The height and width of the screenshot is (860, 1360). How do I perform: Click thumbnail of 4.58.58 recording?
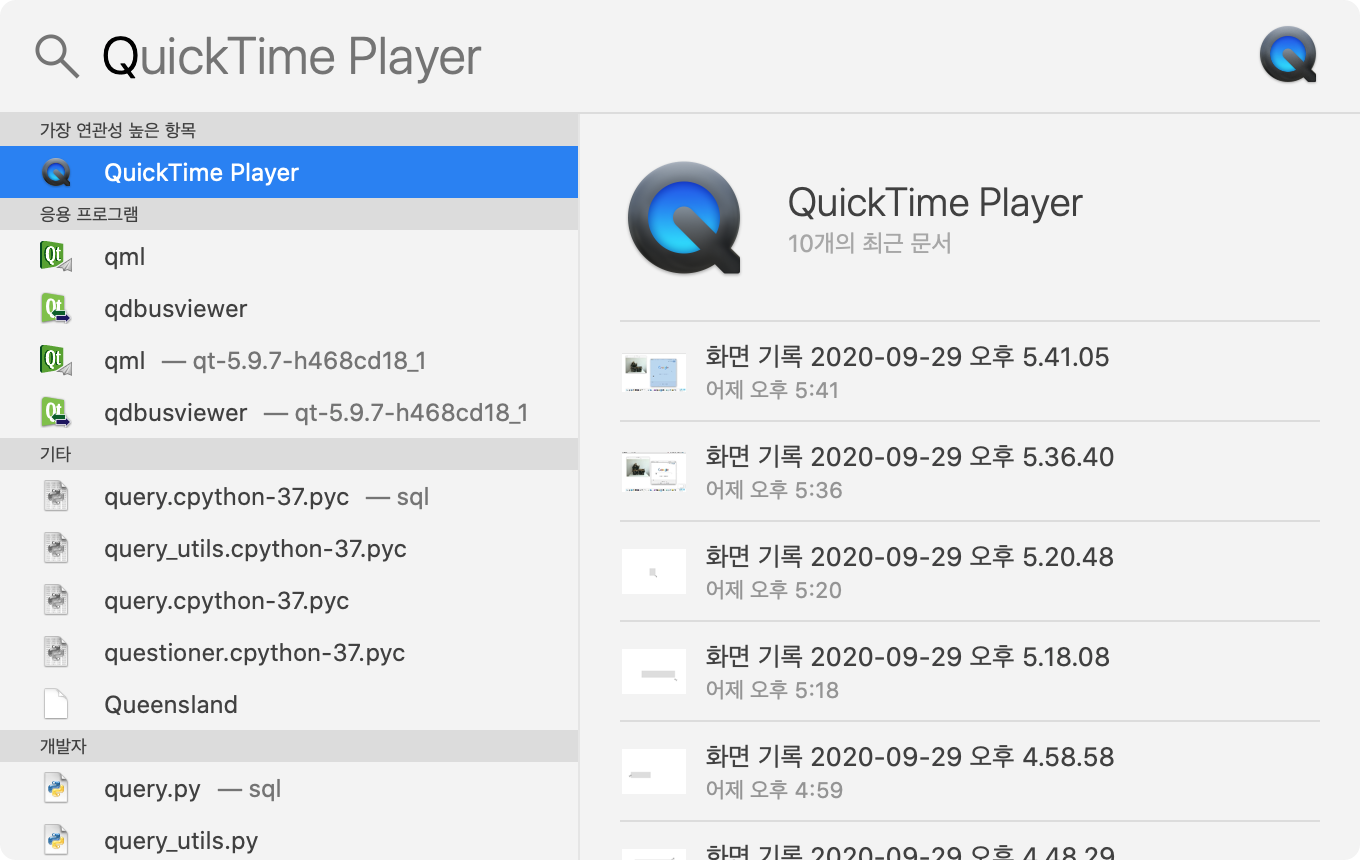tap(654, 771)
